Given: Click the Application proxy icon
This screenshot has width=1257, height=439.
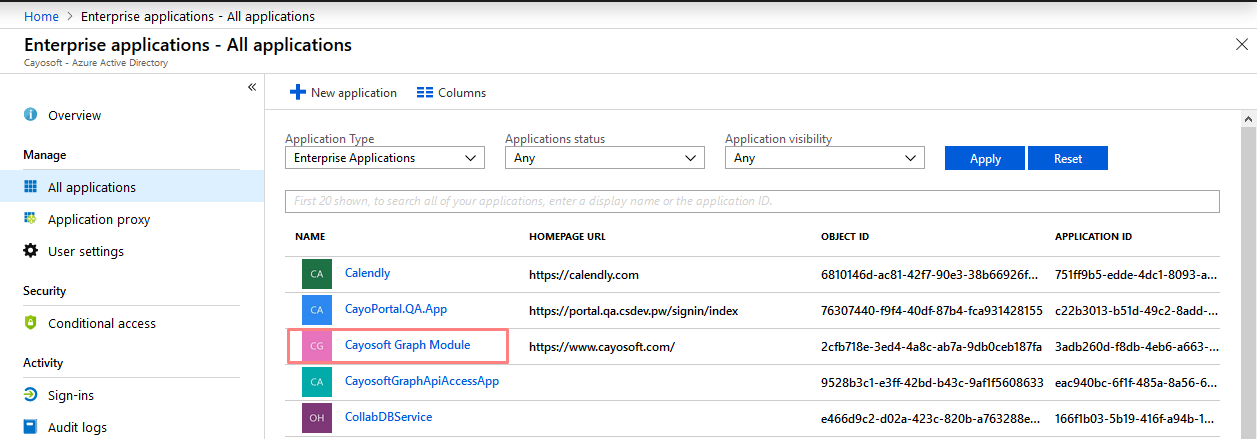Looking at the screenshot, I should 31,219.
